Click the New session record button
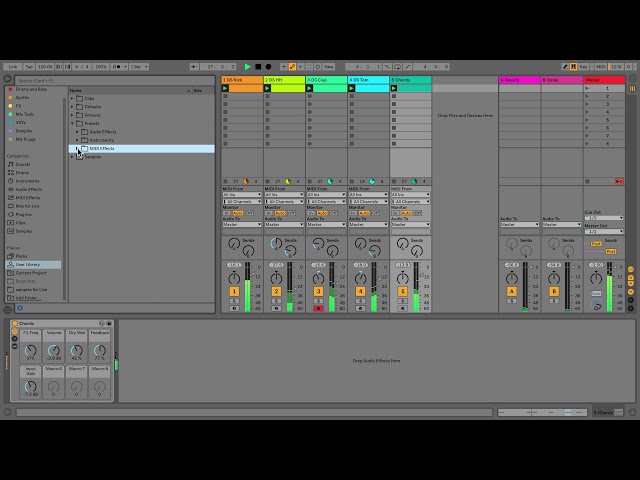Screen dimensions: 640x480 (x=329, y=67)
